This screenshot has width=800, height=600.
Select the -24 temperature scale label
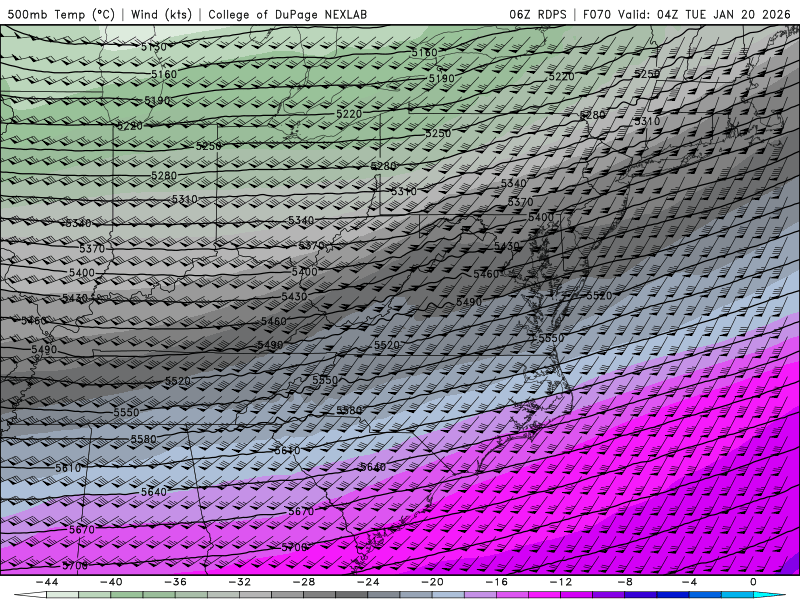point(368,582)
